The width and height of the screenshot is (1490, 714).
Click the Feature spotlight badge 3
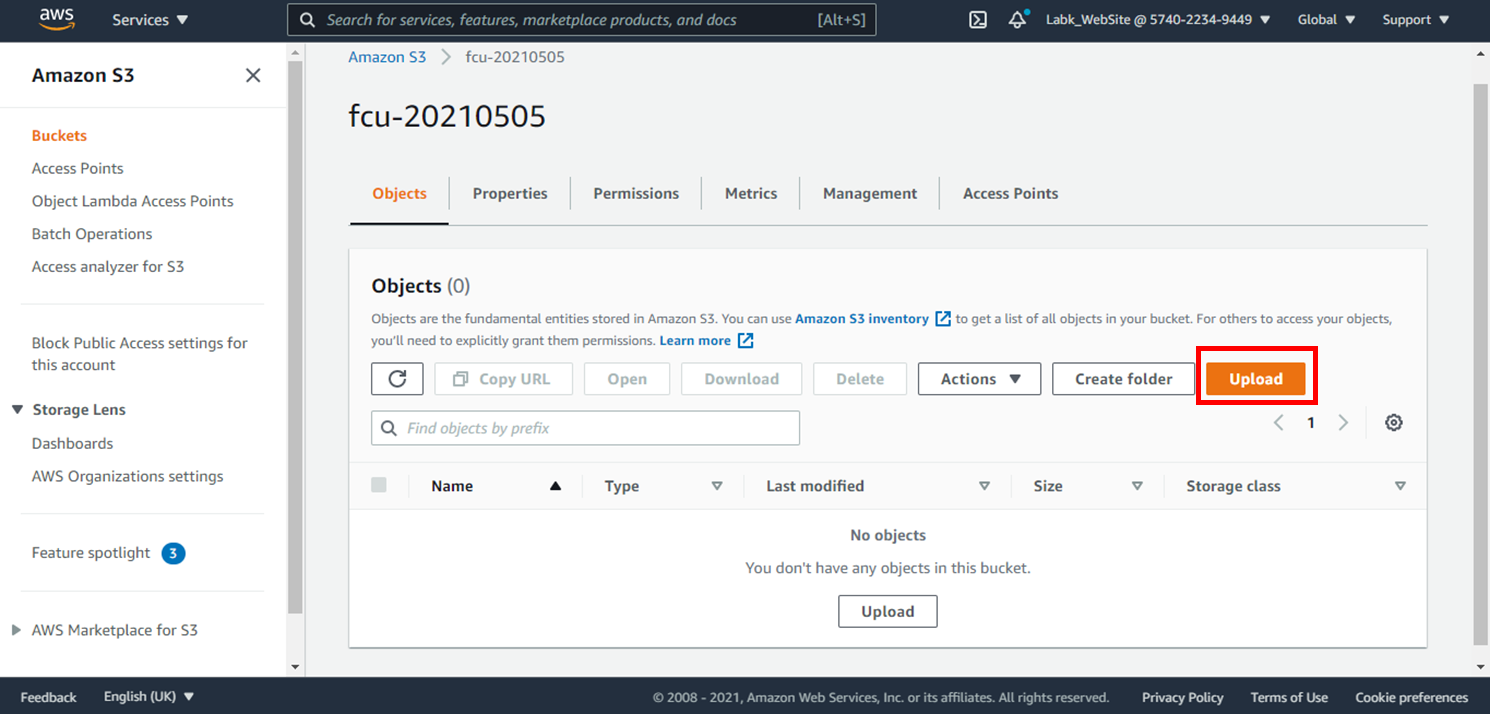[174, 553]
